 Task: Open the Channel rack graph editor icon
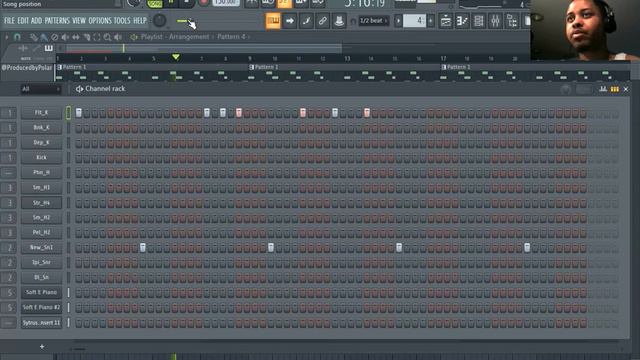603,89
